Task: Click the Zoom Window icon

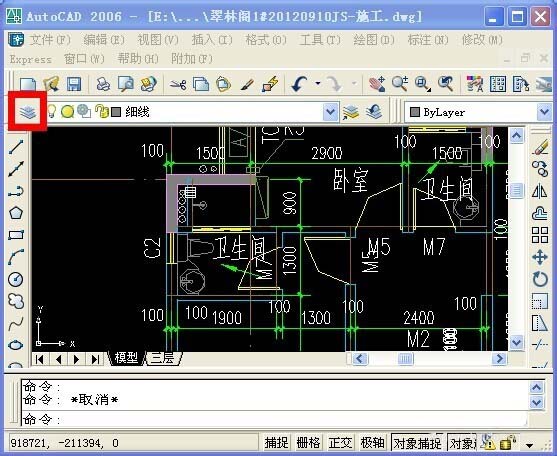Action: pyautogui.click(x=423, y=84)
